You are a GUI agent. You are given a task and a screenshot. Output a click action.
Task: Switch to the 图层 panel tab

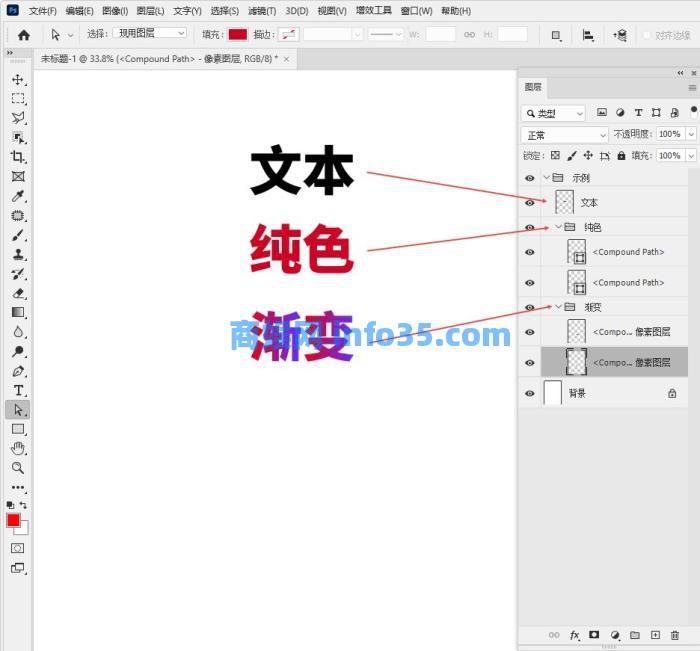533,87
